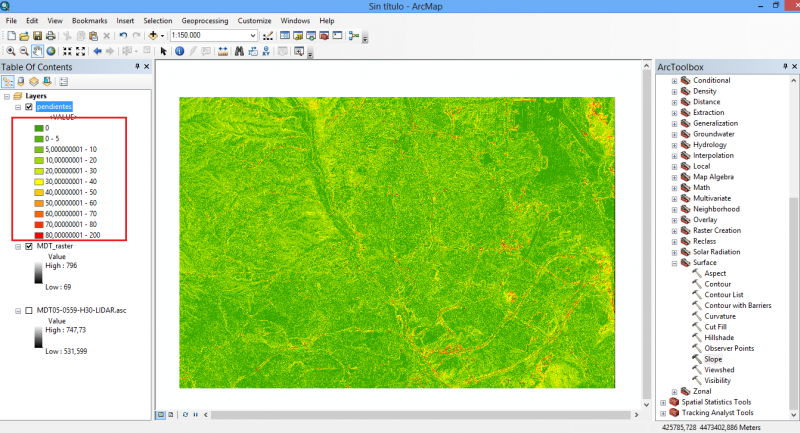
Task: Click the Find binoculars icon
Action: 239,51
